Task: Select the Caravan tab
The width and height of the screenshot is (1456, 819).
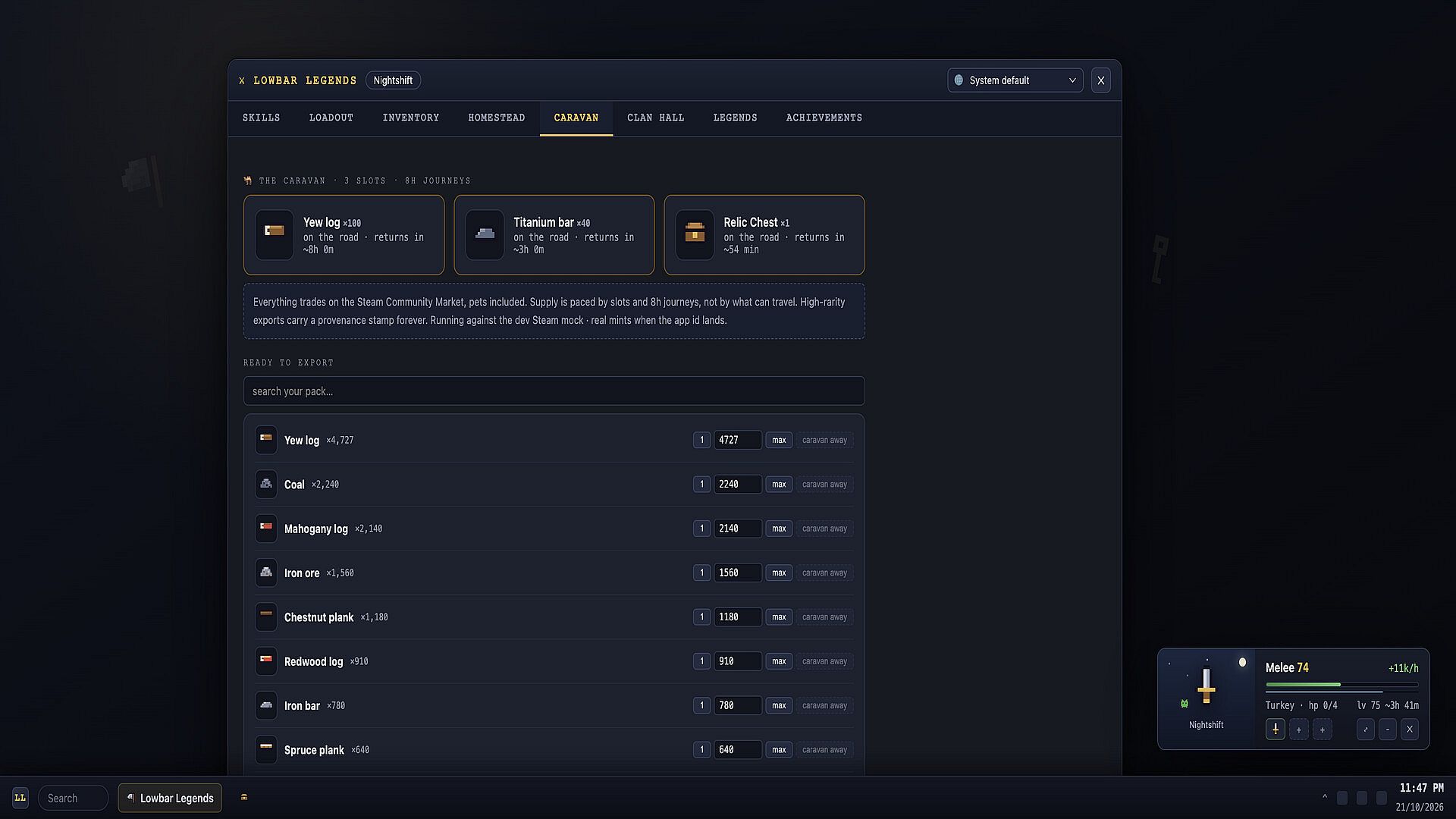Action: tap(576, 118)
